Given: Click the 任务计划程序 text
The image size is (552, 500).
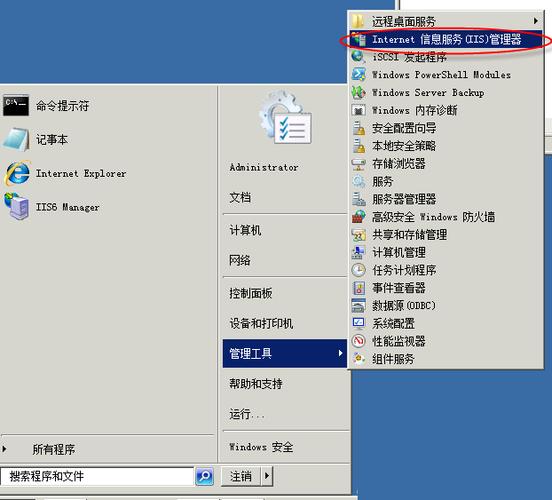Looking at the screenshot, I should (404, 270).
